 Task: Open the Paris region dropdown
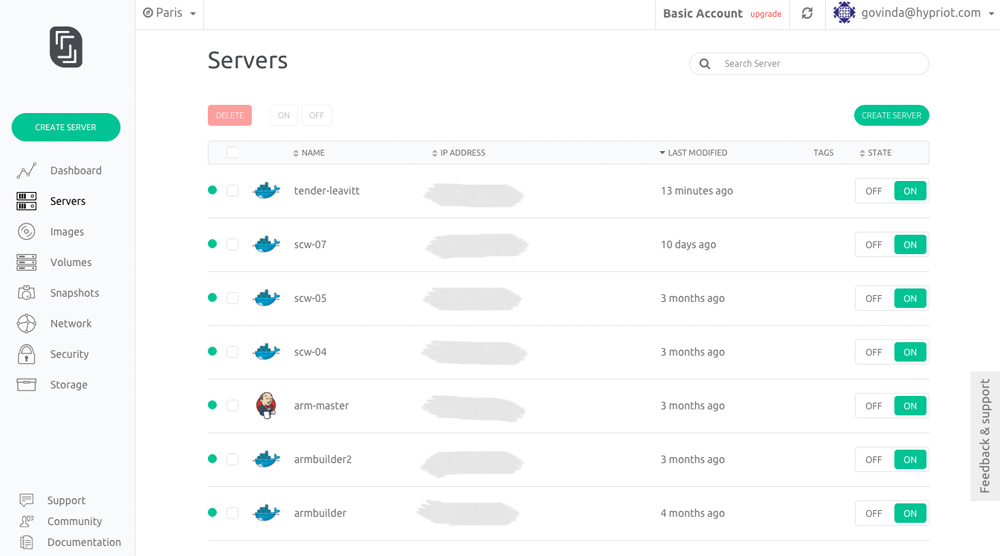(x=170, y=14)
